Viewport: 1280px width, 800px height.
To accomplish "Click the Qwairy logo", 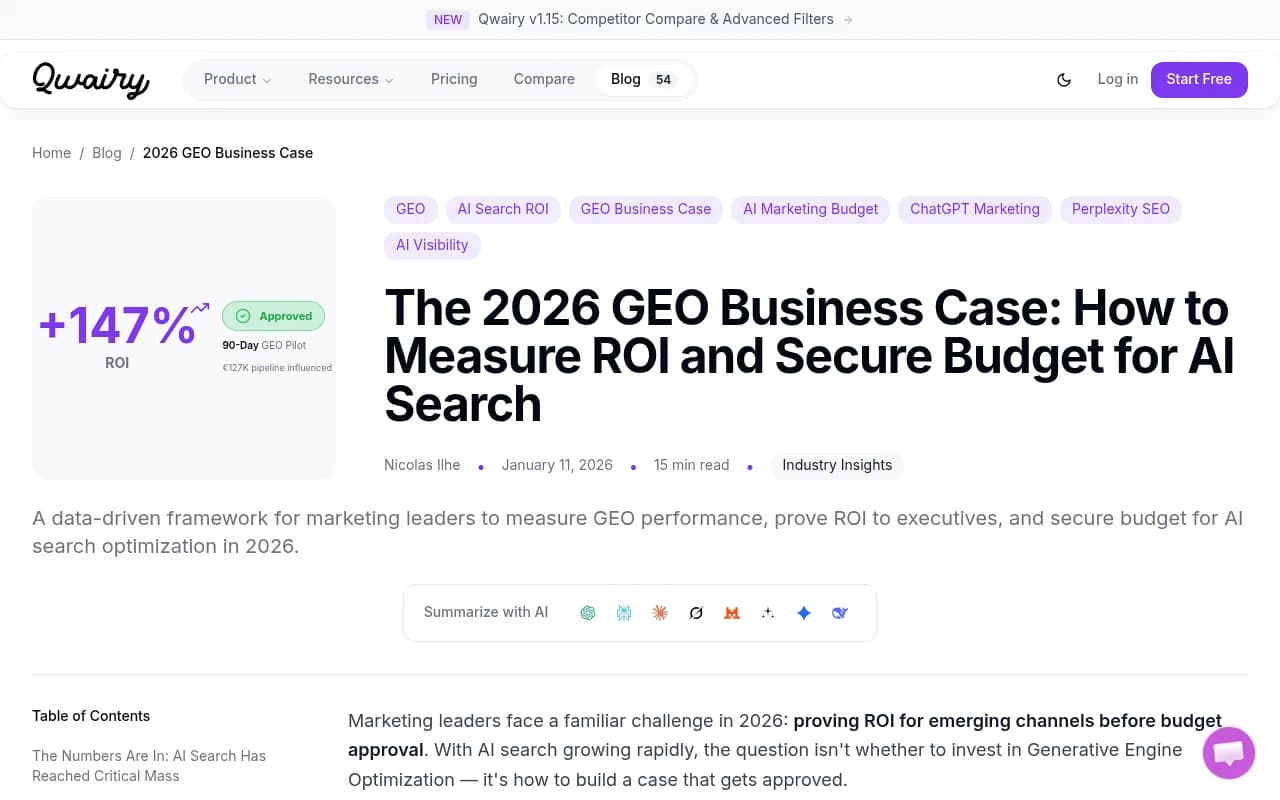I will 90,79.
